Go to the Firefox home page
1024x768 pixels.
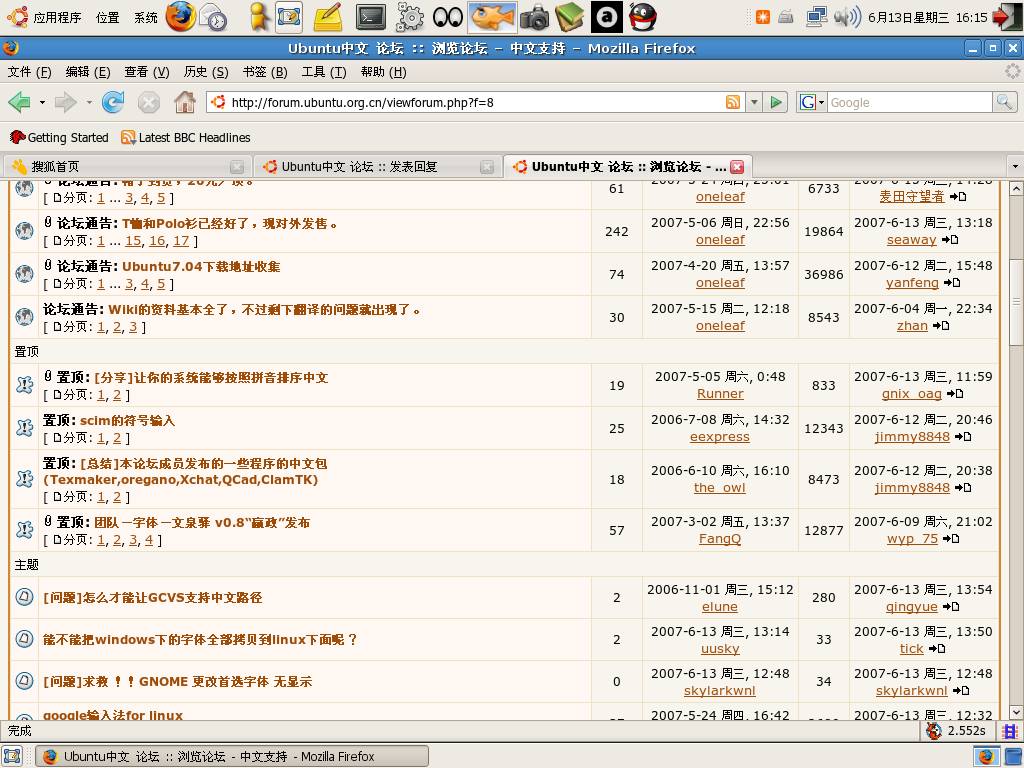tap(185, 102)
